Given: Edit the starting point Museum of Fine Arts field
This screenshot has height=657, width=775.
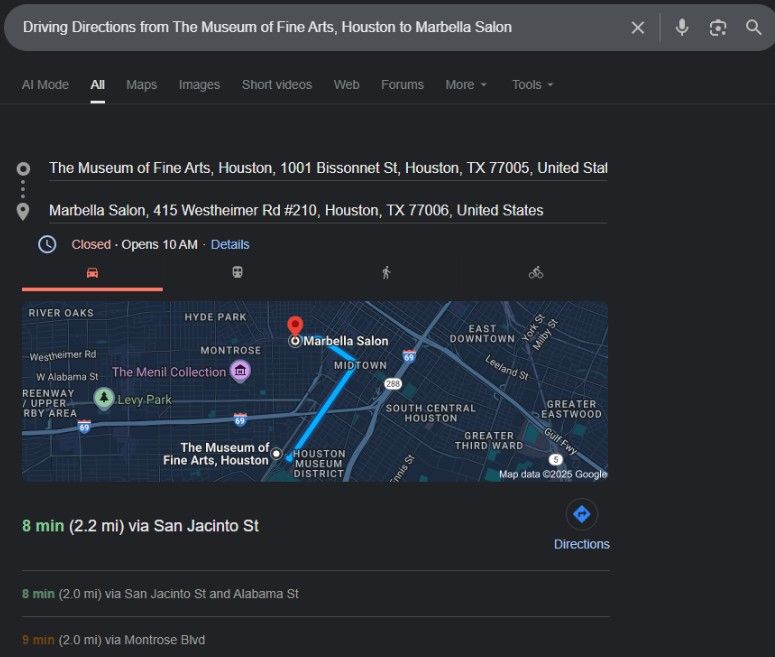Looking at the screenshot, I should 328,168.
